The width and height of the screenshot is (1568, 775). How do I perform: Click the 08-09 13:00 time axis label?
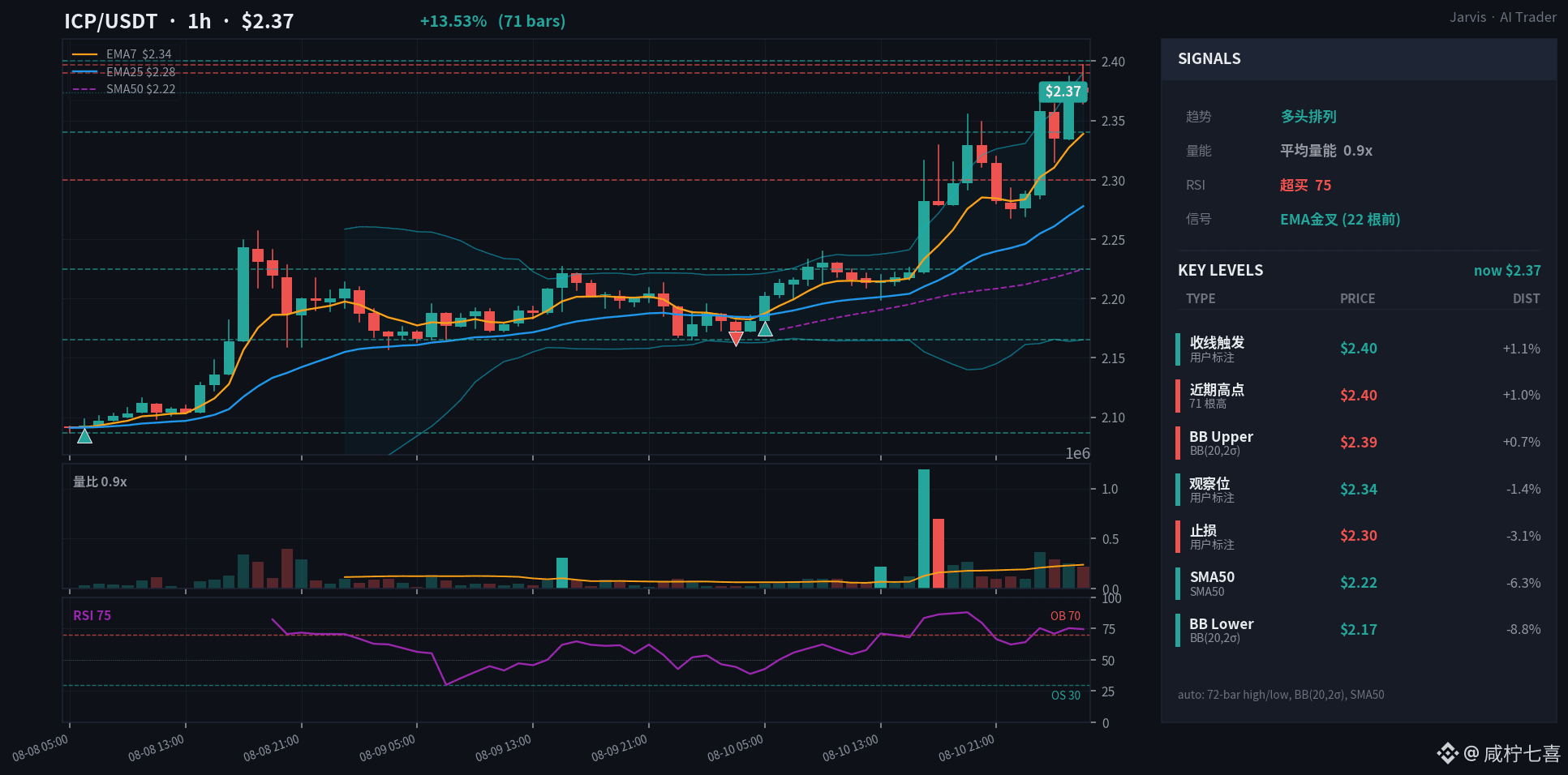(504, 747)
